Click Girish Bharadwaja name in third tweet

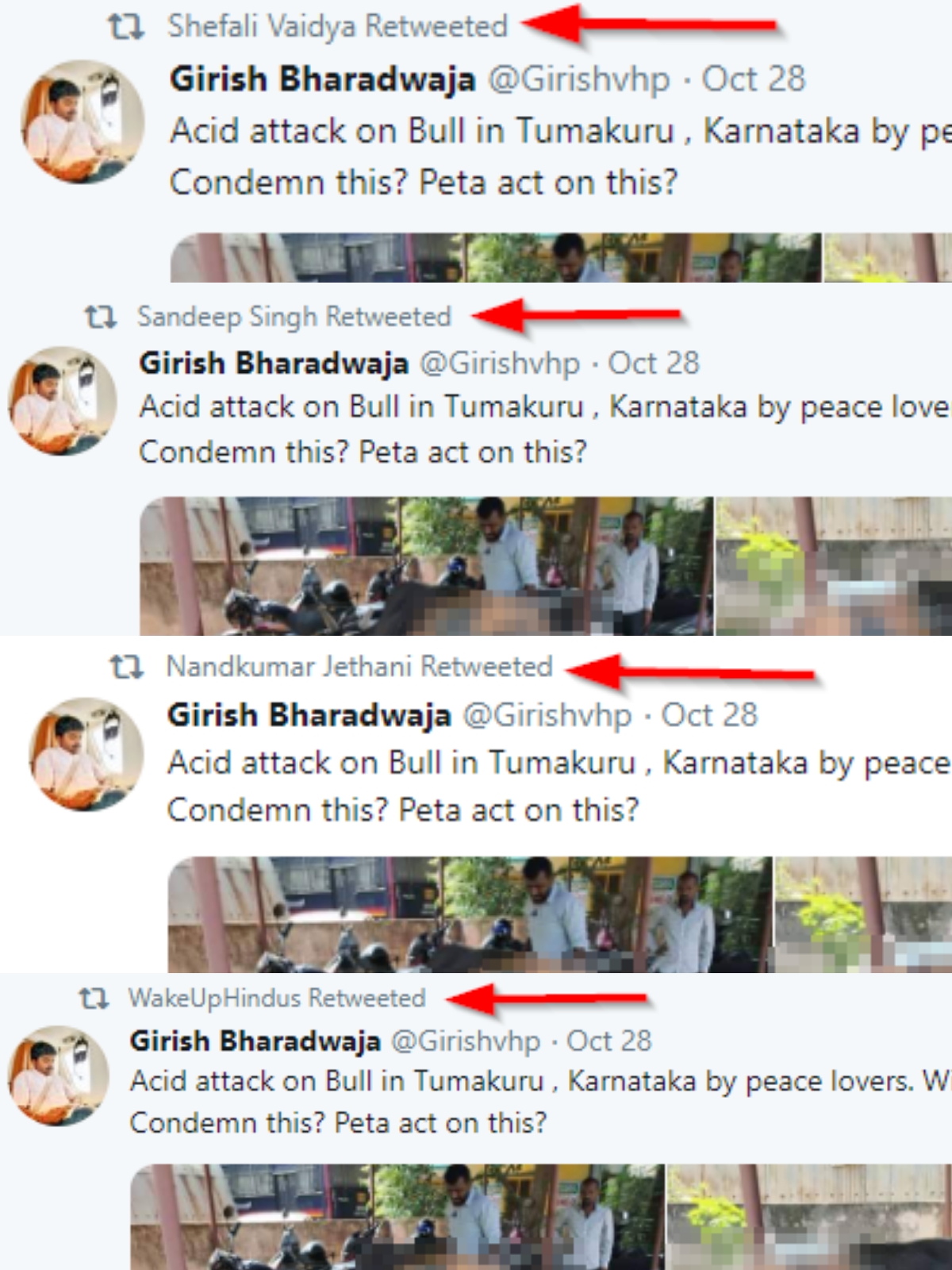point(309,715)
